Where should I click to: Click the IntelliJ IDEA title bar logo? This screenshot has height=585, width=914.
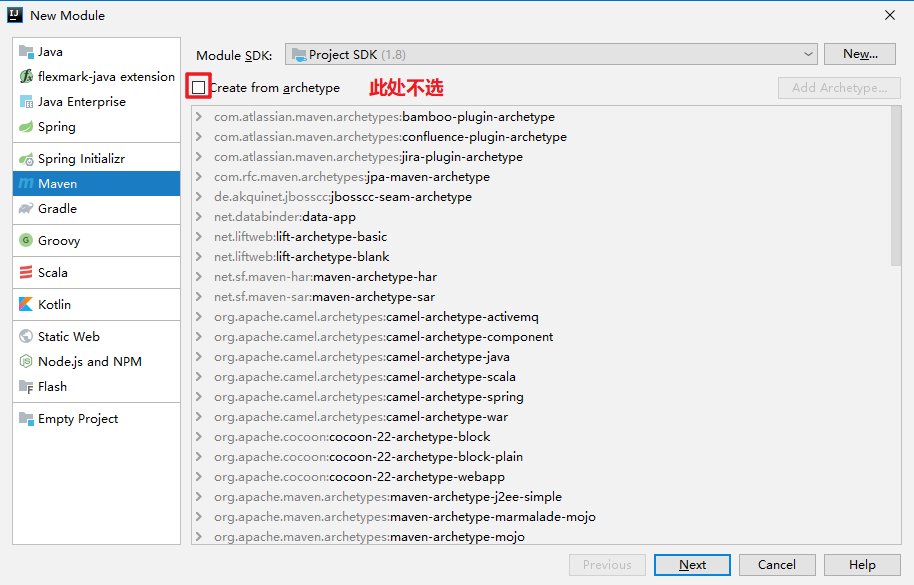click(x=15, y=15)
